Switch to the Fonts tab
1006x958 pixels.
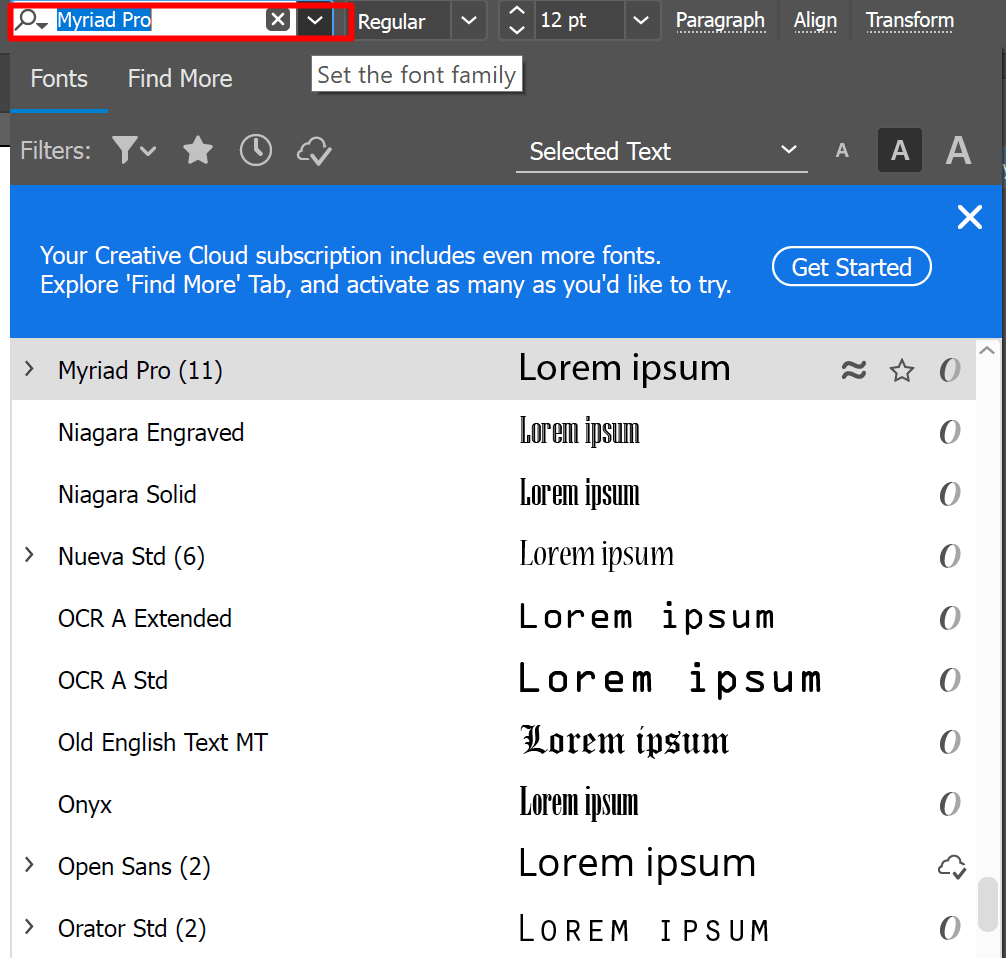tap(59, 79)
